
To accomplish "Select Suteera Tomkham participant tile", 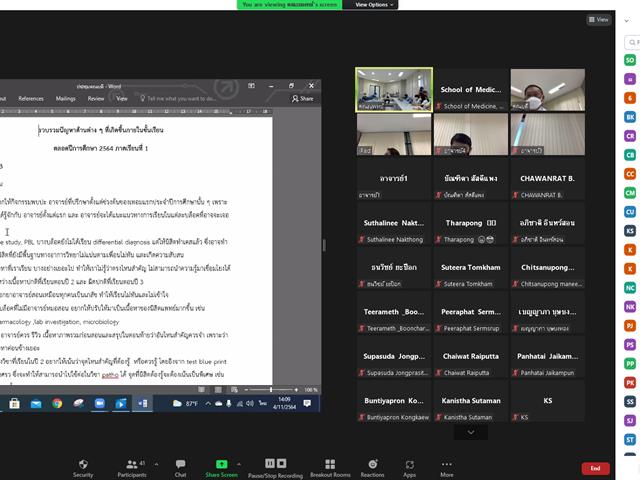I will pyautogui.click(x=471, y=268).
